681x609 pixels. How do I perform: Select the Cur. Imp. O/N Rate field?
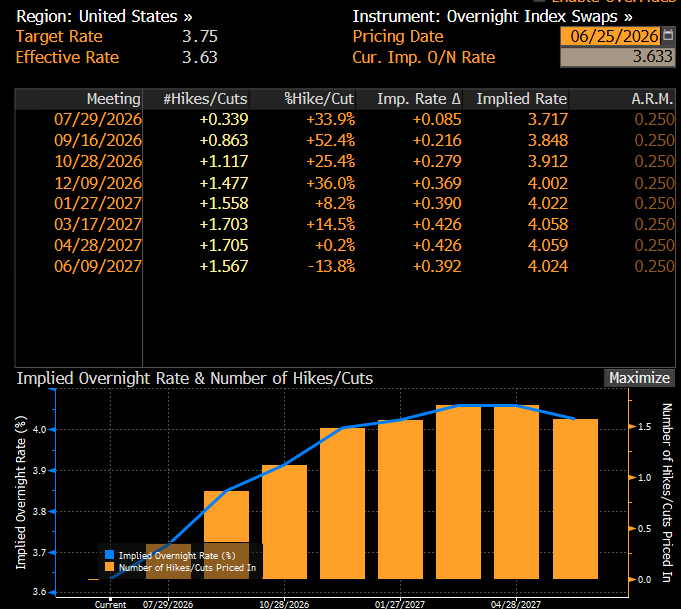[618, 57]
